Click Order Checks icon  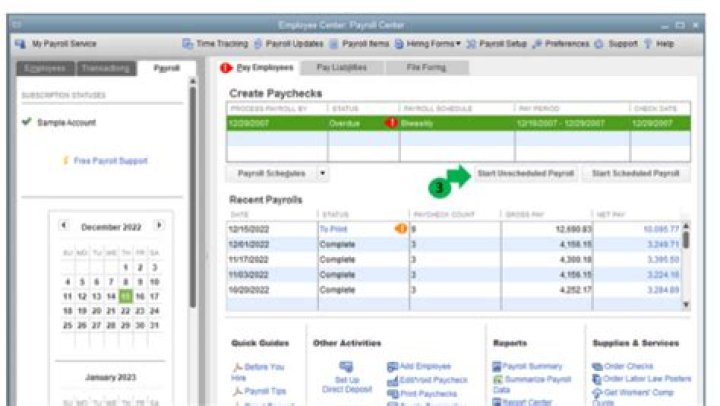(x=597, y=366)
